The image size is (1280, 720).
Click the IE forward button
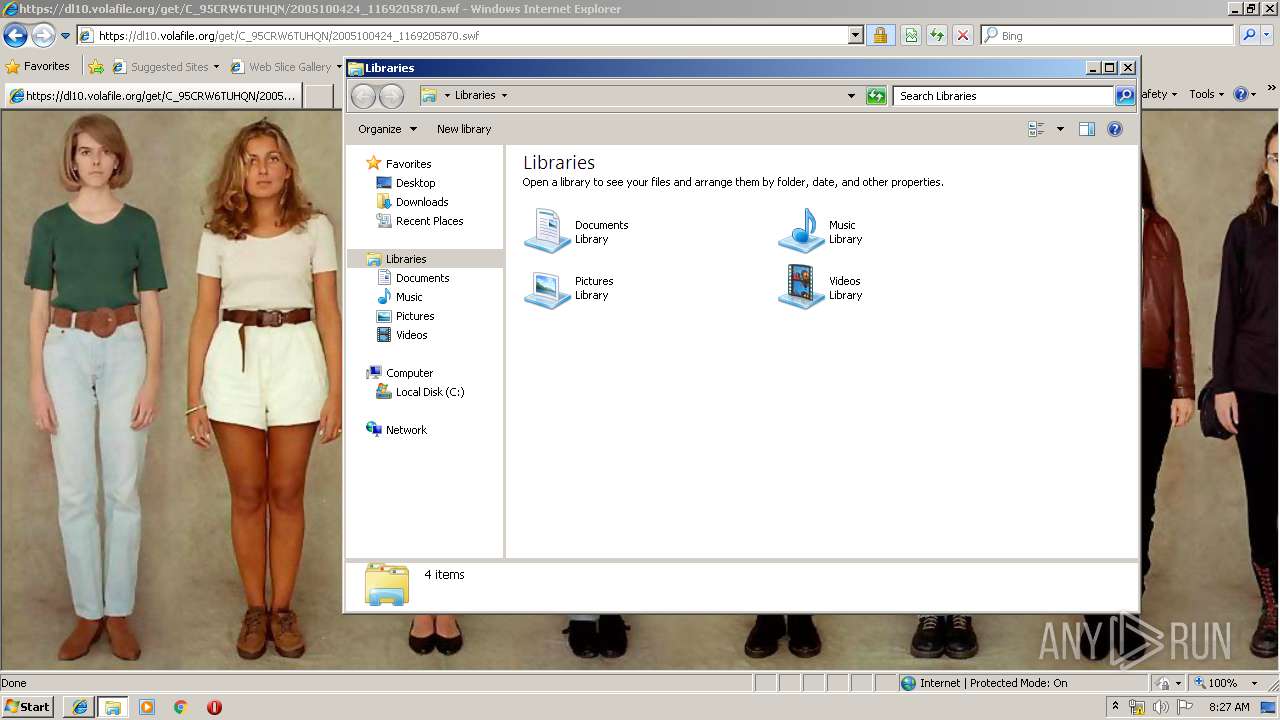[43, 36]
